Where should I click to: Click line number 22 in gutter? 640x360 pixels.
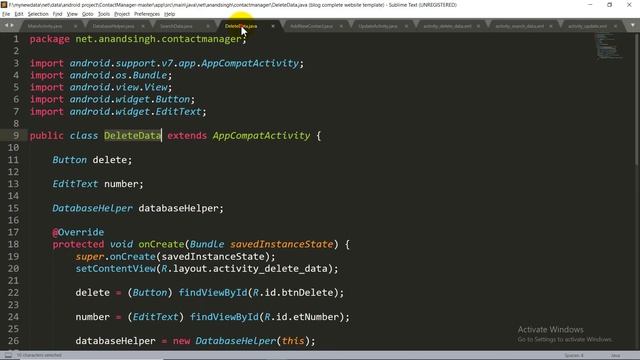point(13,293)
